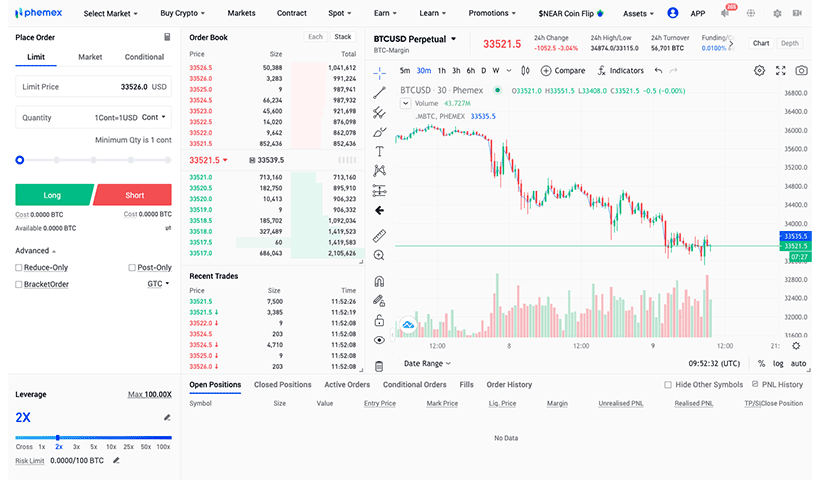Select the trend line drawing tool

pyautogui.click(x=380, y=93)
